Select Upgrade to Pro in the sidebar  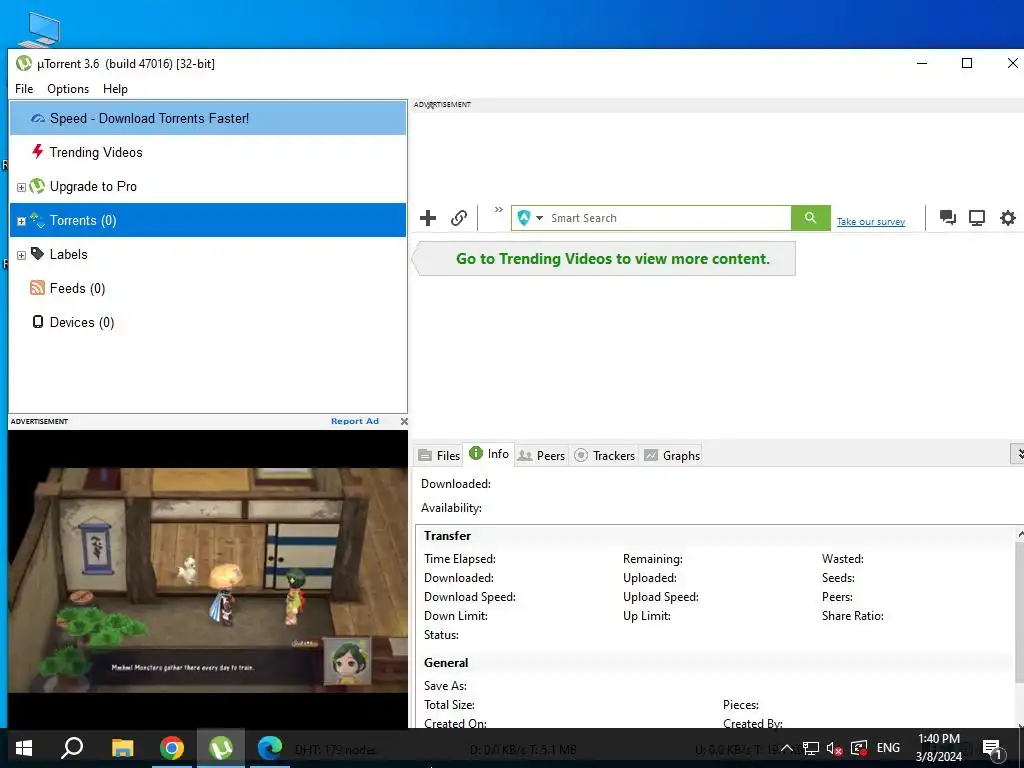click(208, 186)
